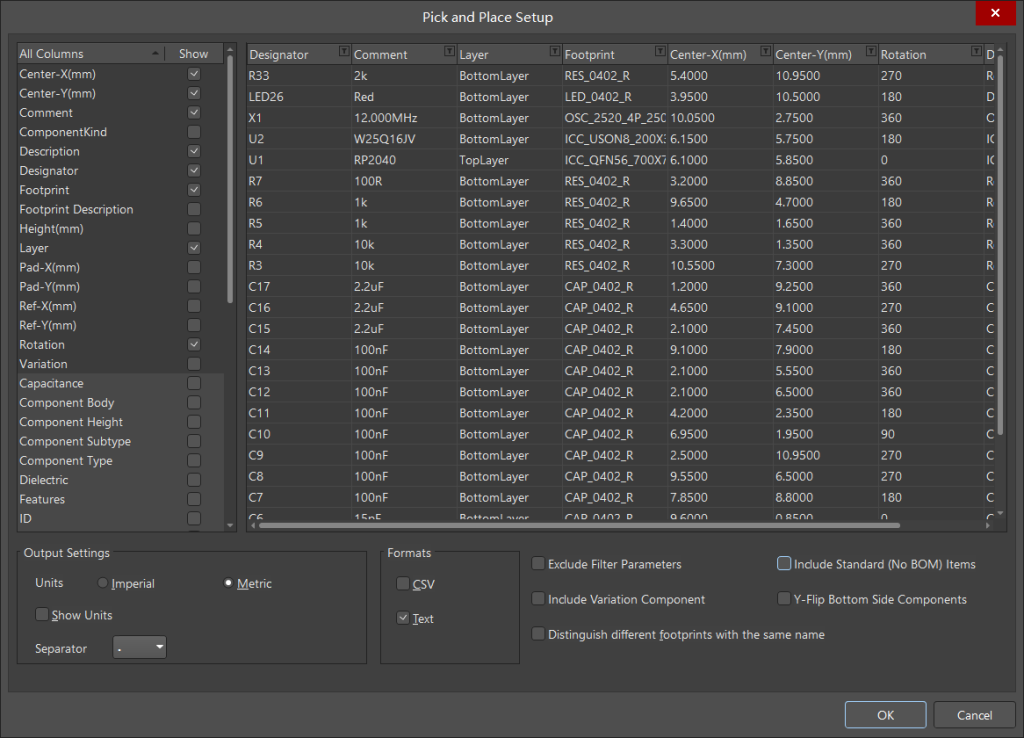Open filter icon on Comment column

[x=449, y=52]
